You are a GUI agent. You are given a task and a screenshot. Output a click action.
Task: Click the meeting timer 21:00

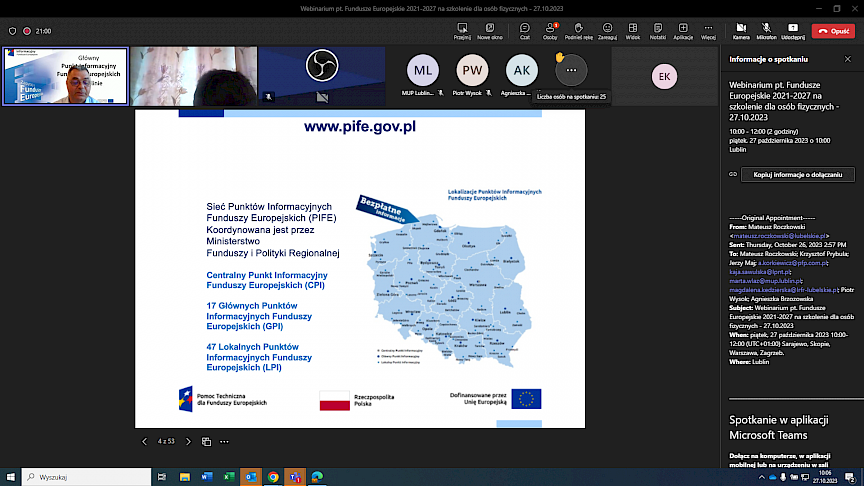pyautogui.click(x=44, y=31)
